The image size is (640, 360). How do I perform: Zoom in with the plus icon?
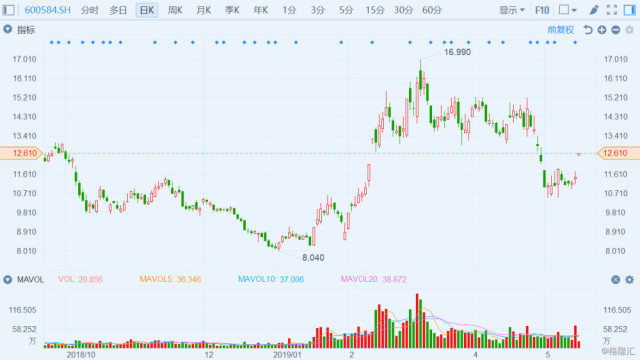[602, 30]
